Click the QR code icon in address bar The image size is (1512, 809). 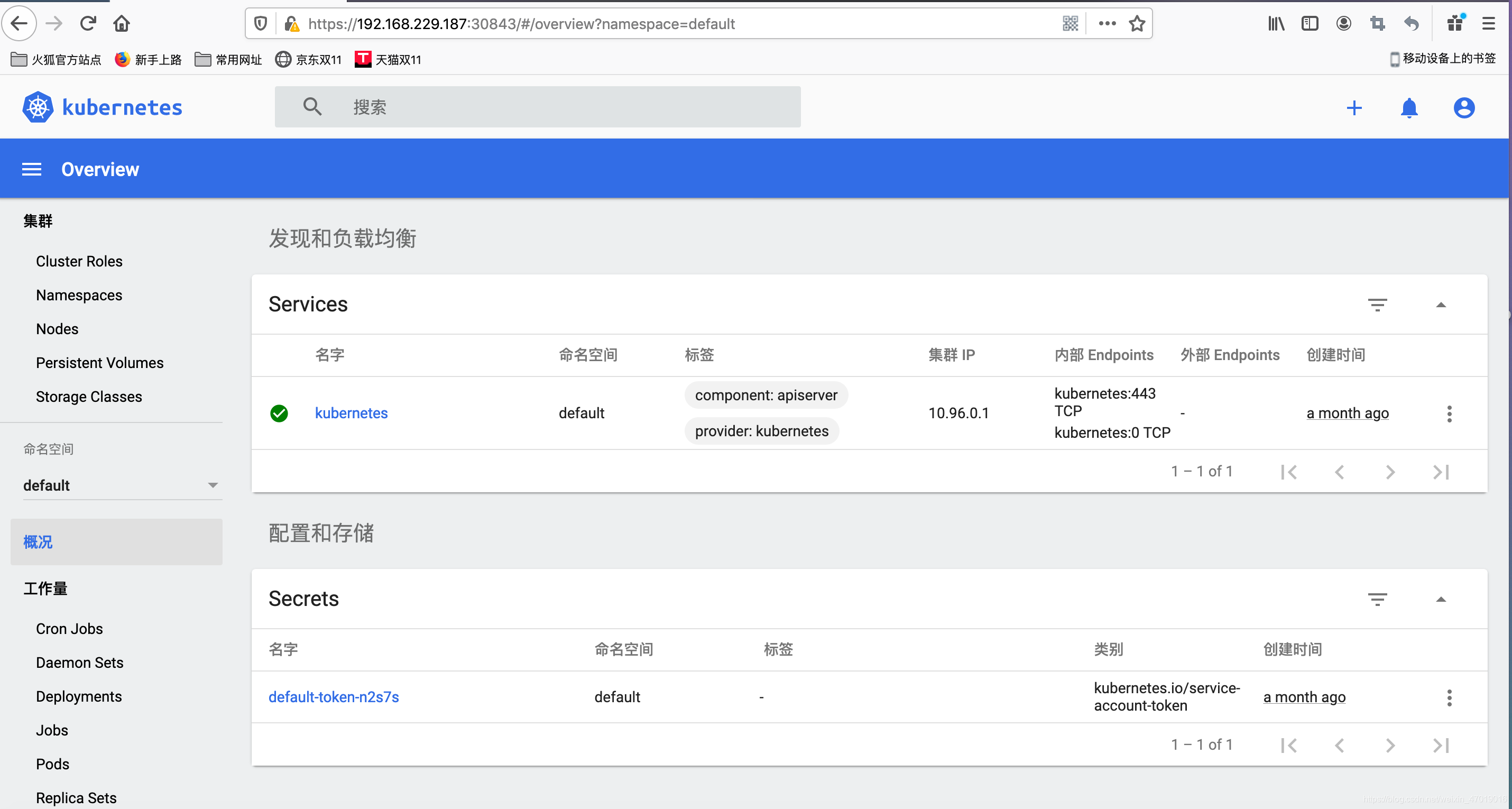pyautogui.click(x=1070, y=23)
